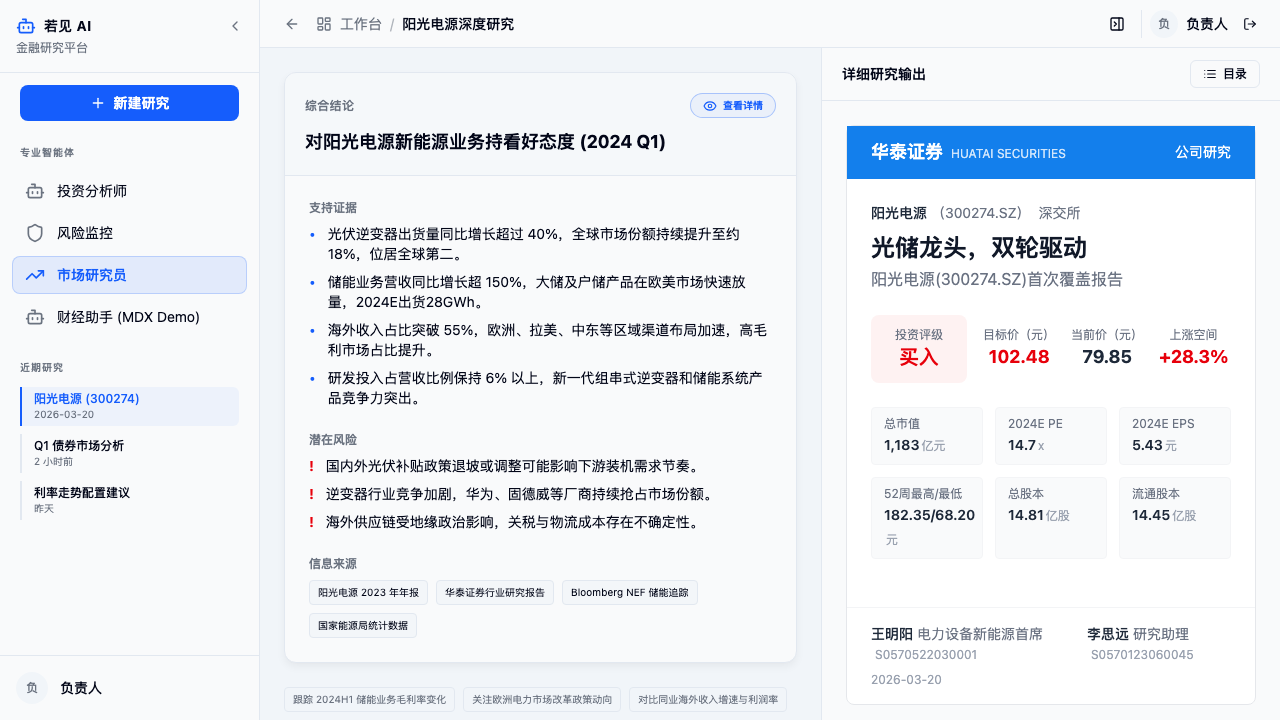Click the current price 79.85
This screenshot has height=720, width=1280.
[x=1107, y=357]
